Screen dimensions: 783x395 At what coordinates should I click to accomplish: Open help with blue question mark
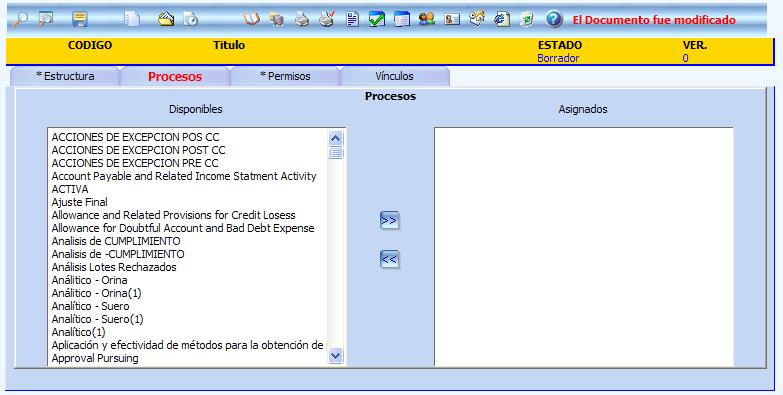tap(554, 19)
